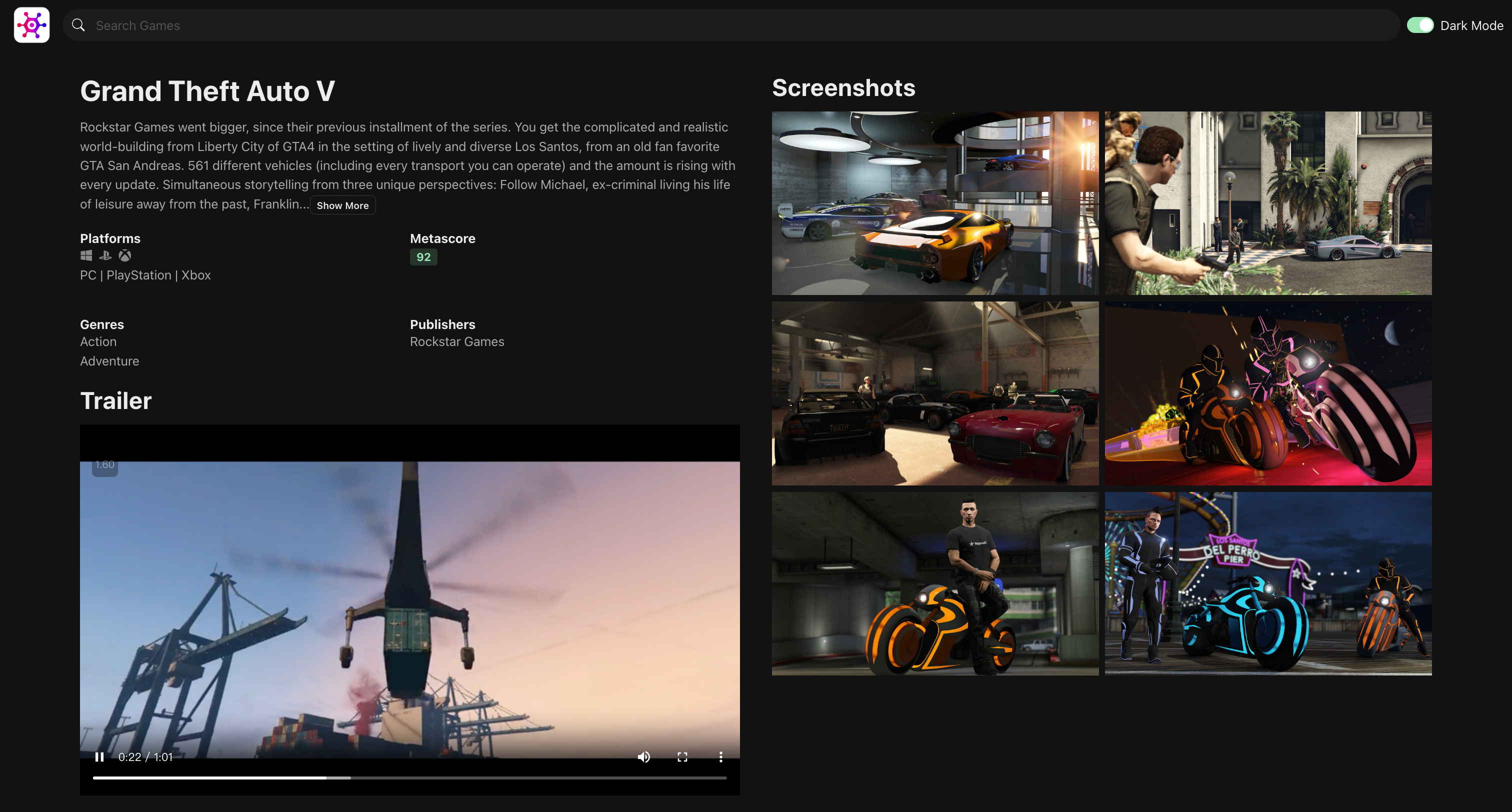1512x812 pixels.
Task: Click the magnifier search icon
Action: pyautogui.click(x=78, y=25)
